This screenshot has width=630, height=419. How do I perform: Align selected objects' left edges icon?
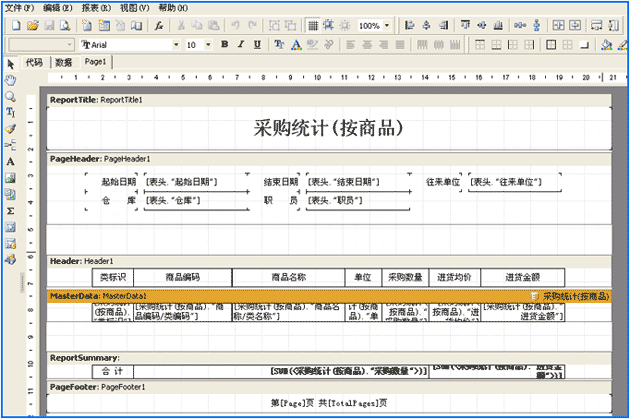409,25
